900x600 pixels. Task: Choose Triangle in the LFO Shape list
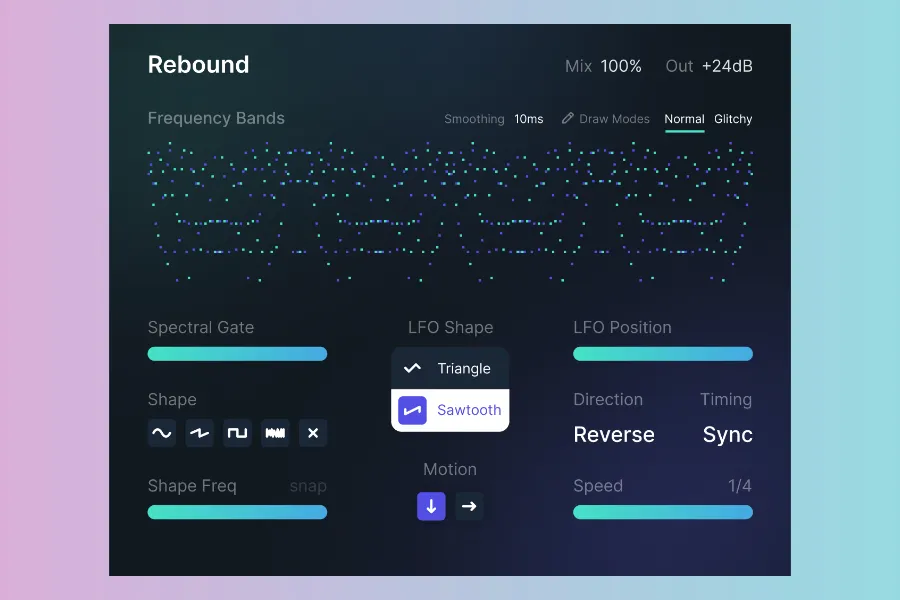pyautogui.click(x=450, y=368)
